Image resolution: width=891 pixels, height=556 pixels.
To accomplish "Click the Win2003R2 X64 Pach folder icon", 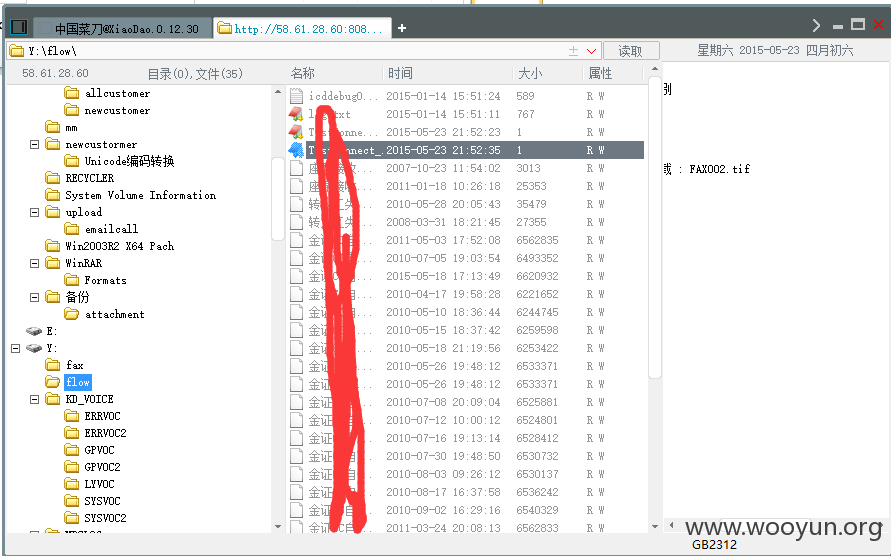I will coord(52,246).
